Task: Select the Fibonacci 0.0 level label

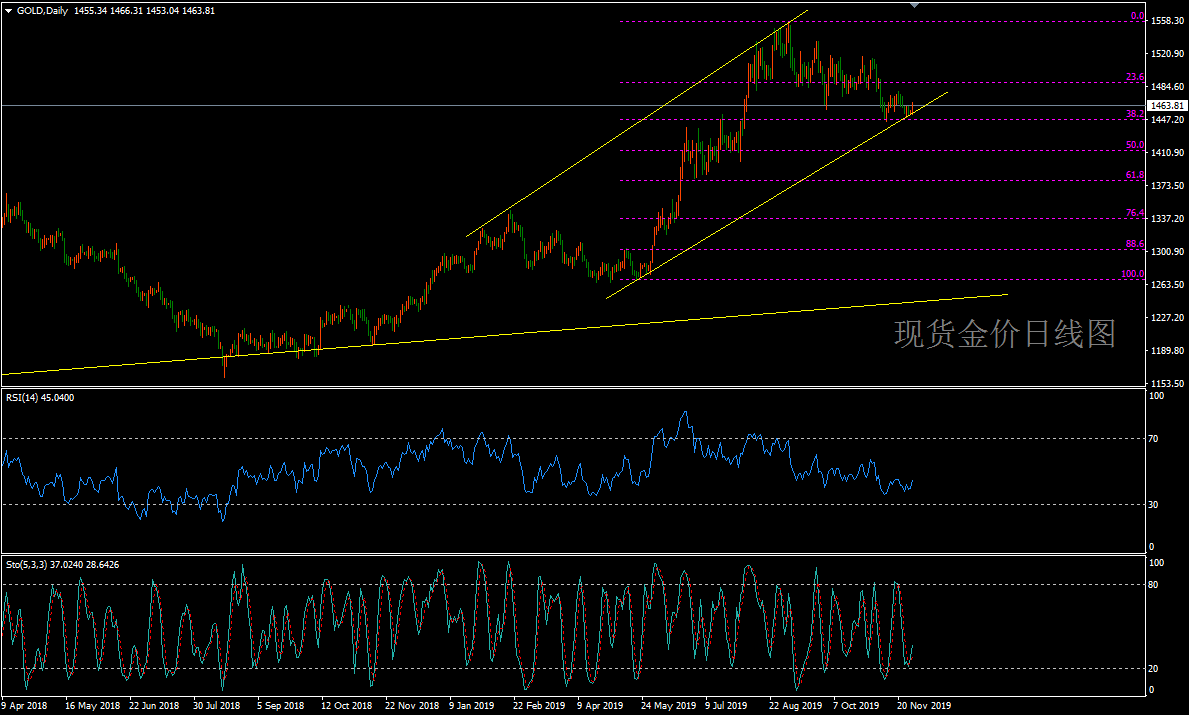Action: pyautogui.click(x=1137, y=16)
